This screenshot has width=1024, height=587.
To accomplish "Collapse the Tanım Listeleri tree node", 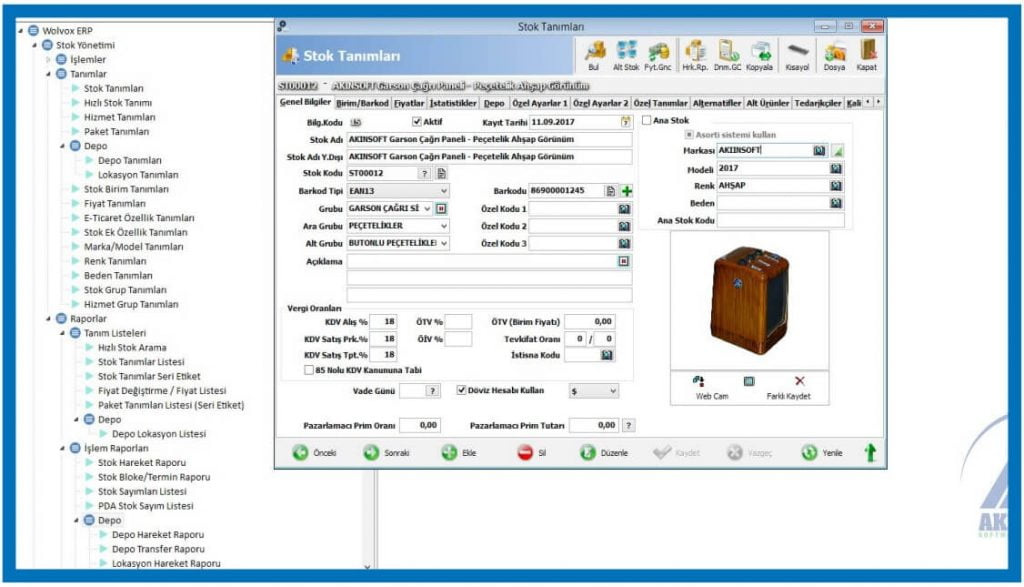I will click(x=63, y=334).
